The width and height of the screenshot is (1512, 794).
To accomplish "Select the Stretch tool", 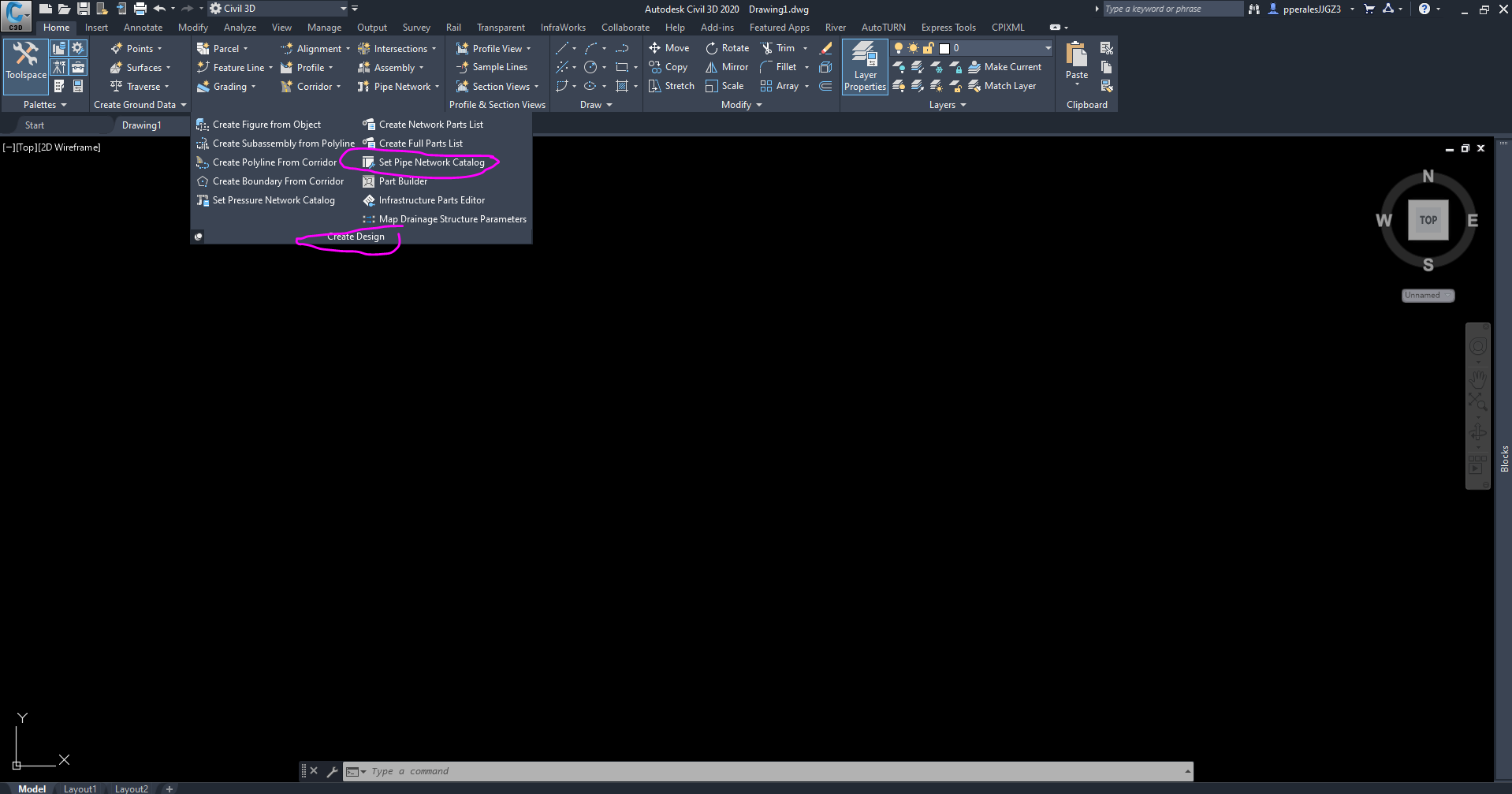I will point(672,86).
